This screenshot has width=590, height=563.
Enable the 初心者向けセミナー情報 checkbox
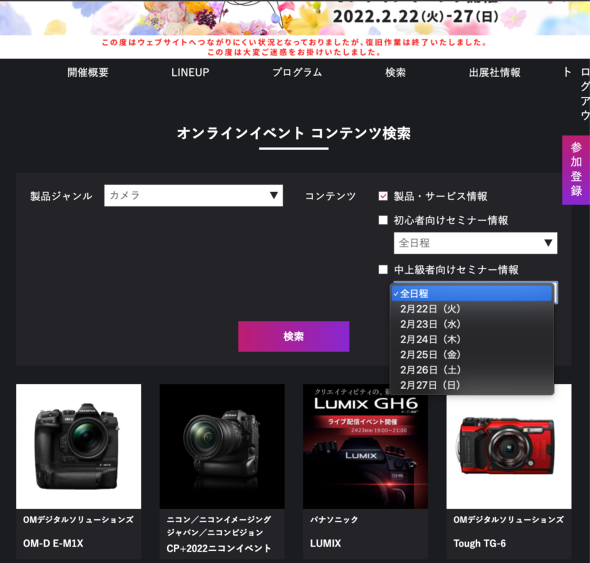coord(383,220)
